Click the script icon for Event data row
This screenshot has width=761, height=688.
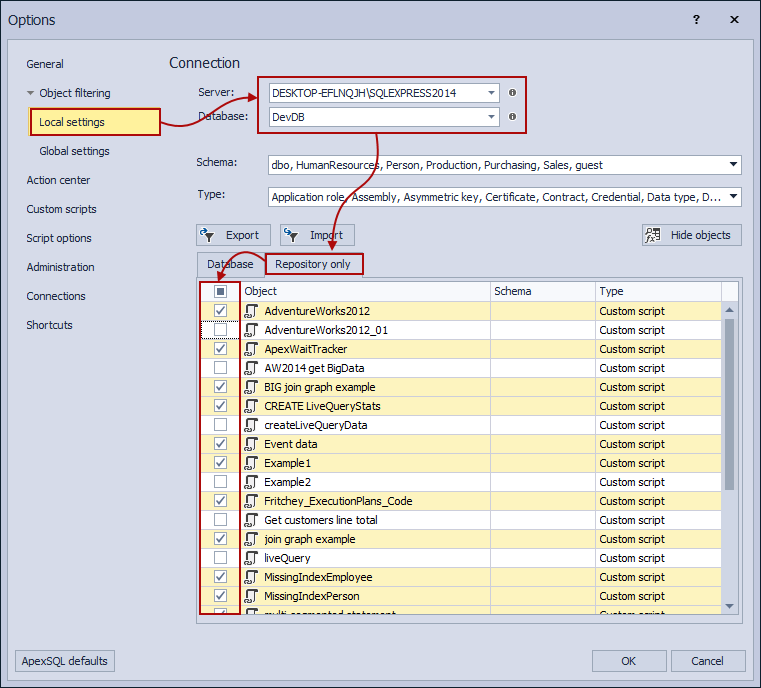point(251,444)
